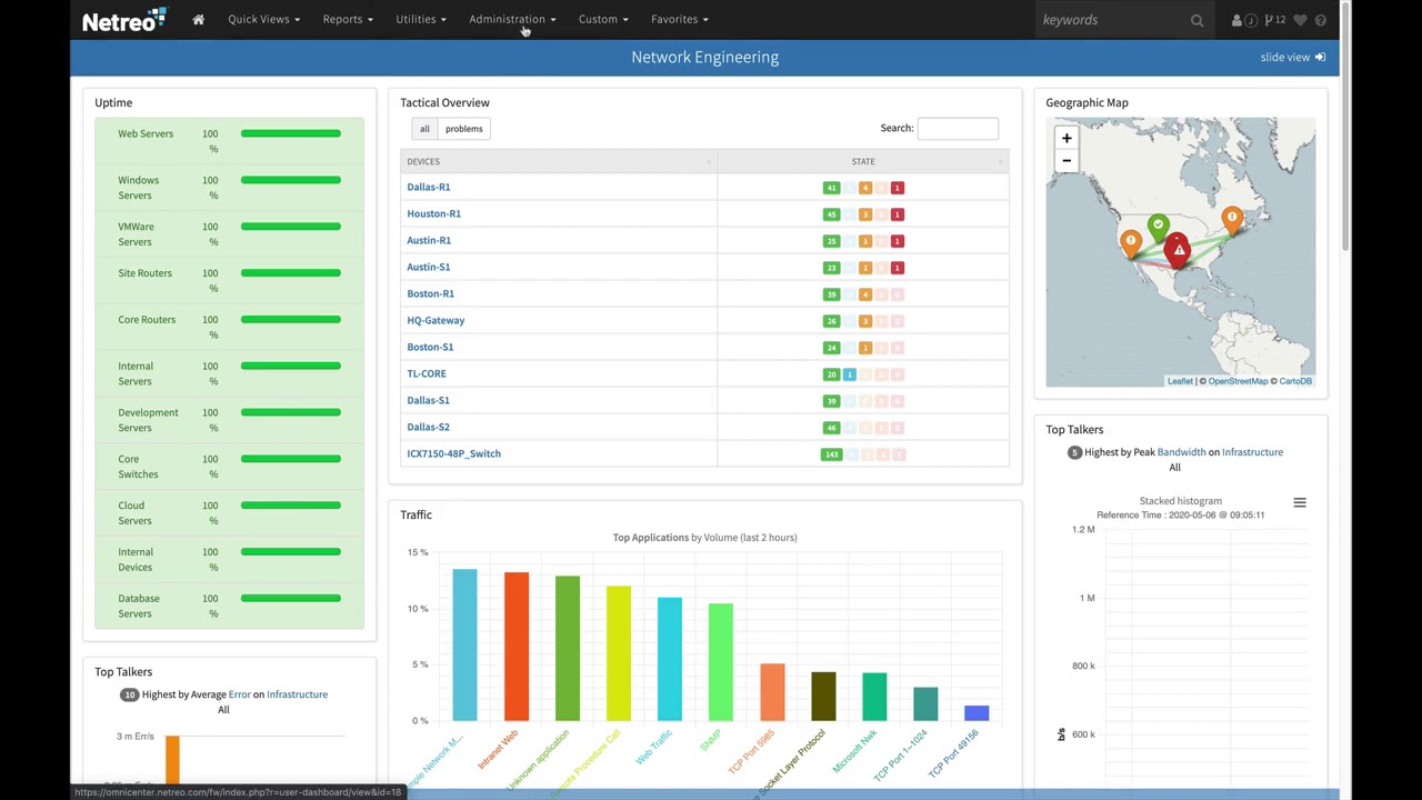The image size is (1422, 800).
Task: Open the Dallas-R1 device link
Action: (x=429, y=187)
